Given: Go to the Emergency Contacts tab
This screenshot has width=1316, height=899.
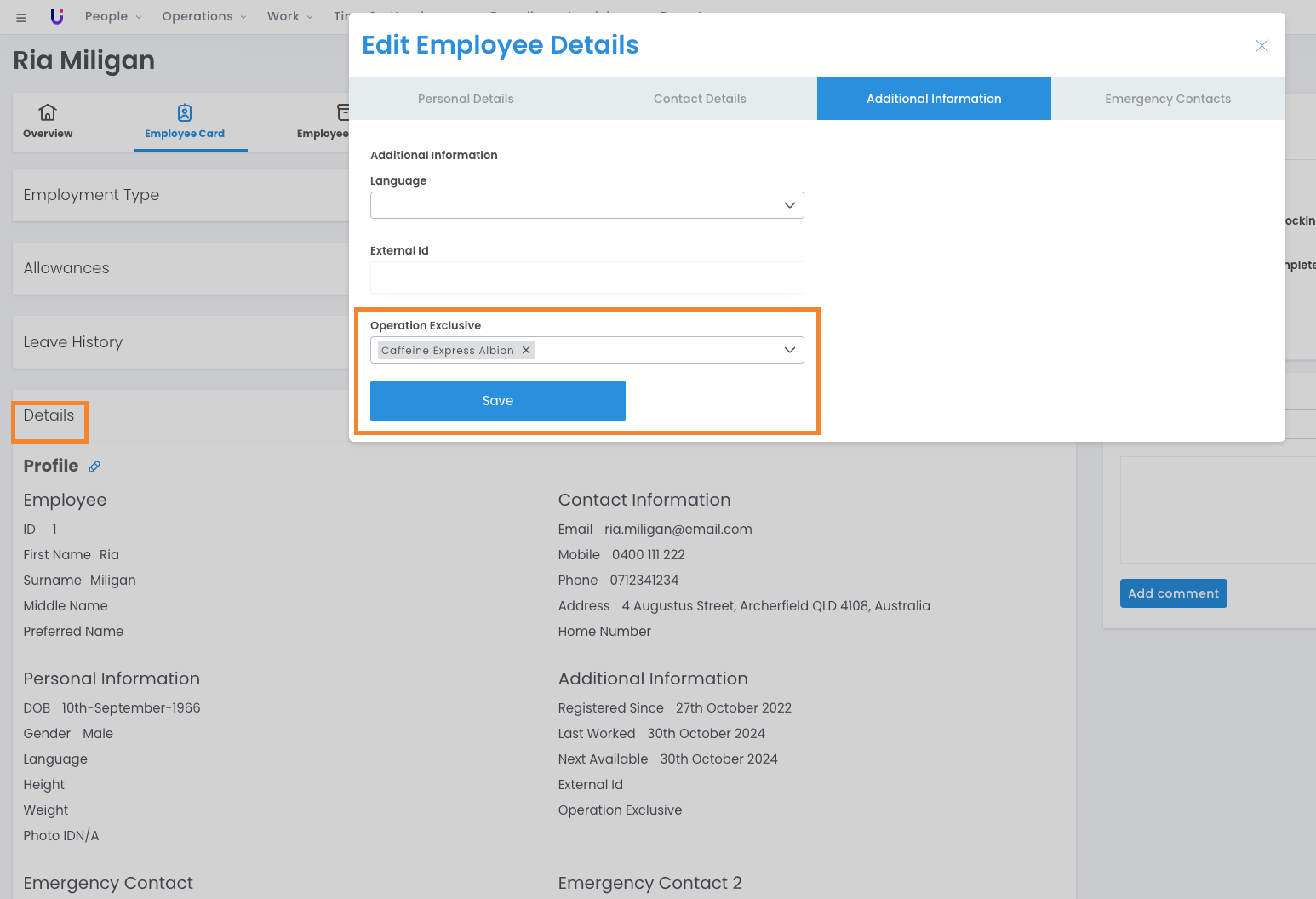Looking at the screenshot, I should pos(1168,99).
